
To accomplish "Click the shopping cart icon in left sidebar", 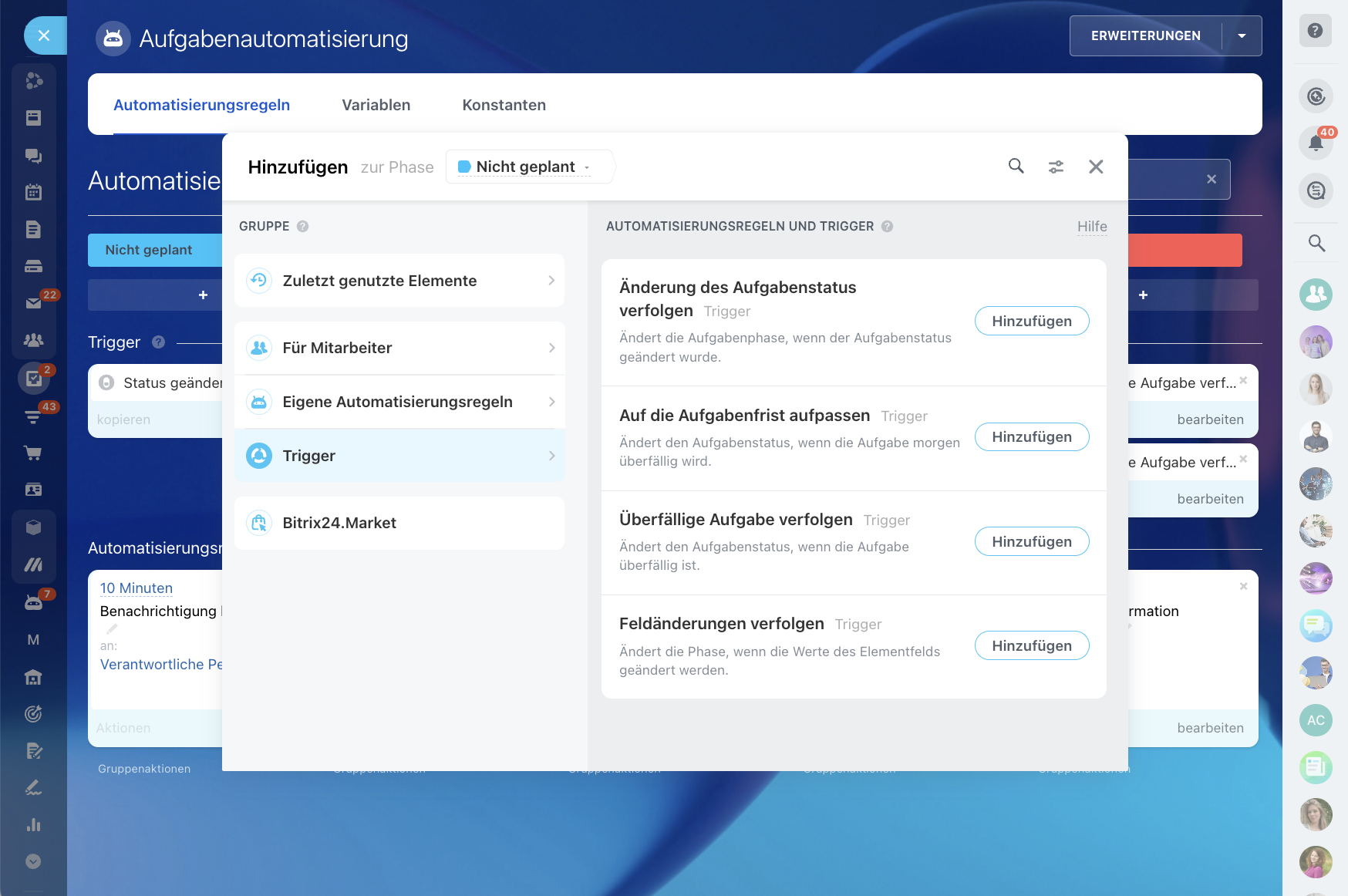I will 33,453.
